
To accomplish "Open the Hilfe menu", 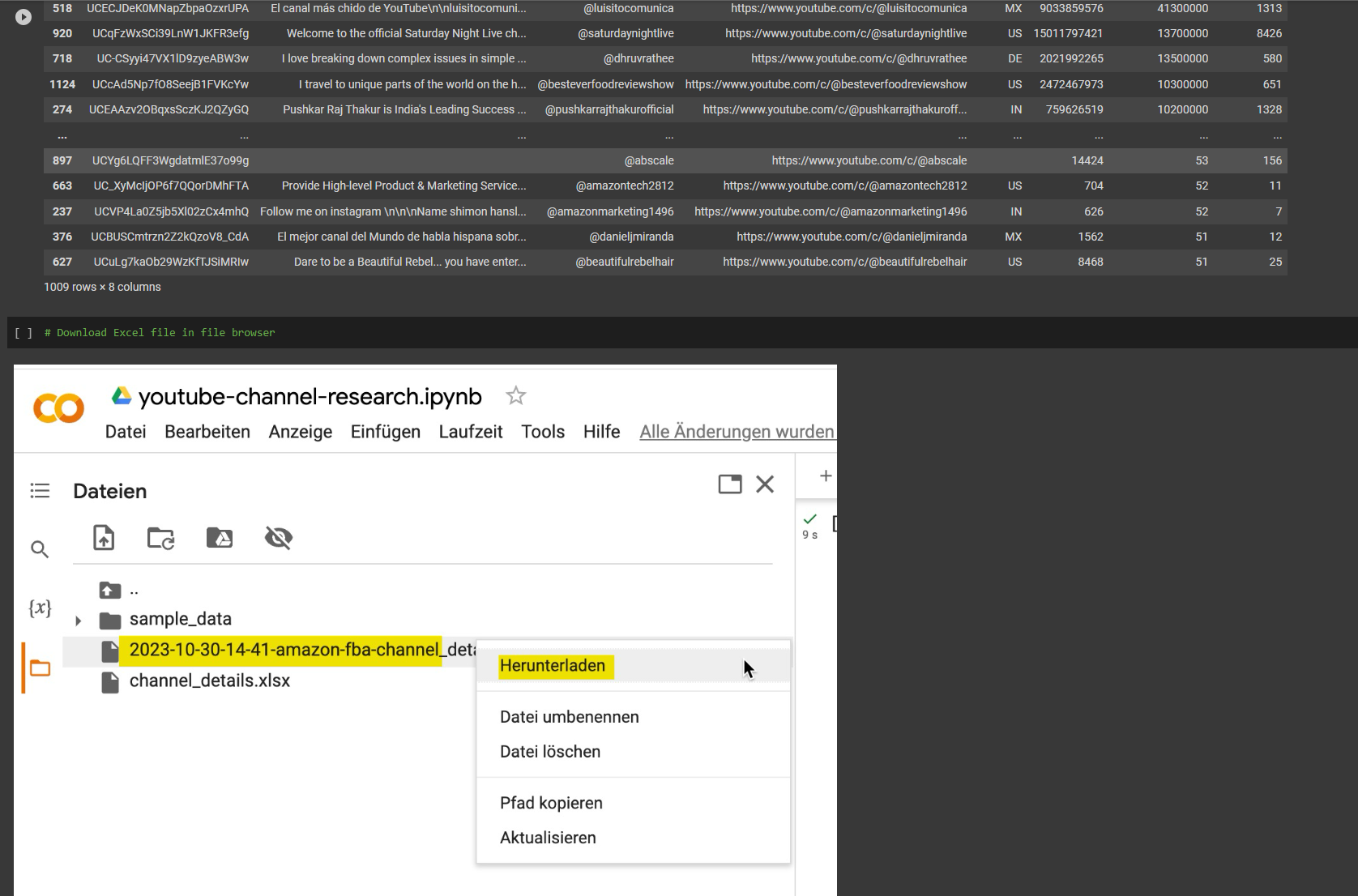I will tap(601, 432).
